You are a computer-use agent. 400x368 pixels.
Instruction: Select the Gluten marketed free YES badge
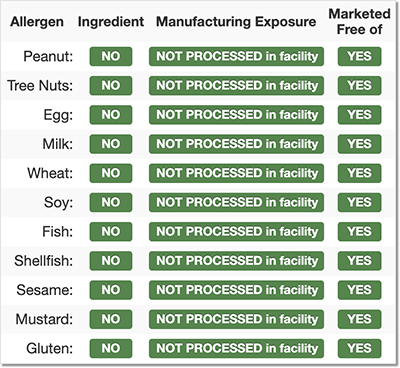[x=359, y=348]
